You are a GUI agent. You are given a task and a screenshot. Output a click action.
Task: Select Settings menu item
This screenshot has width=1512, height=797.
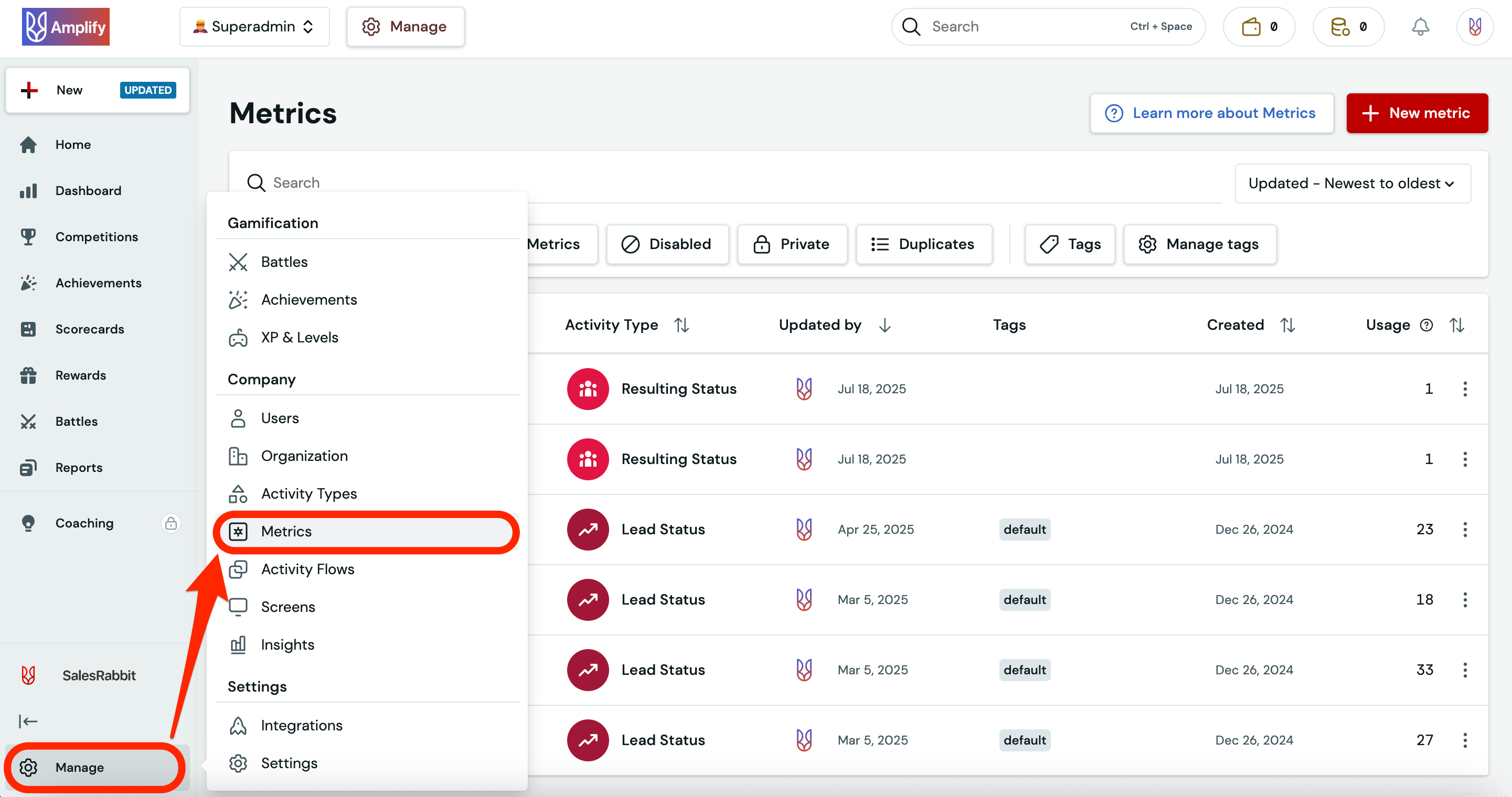367,763
